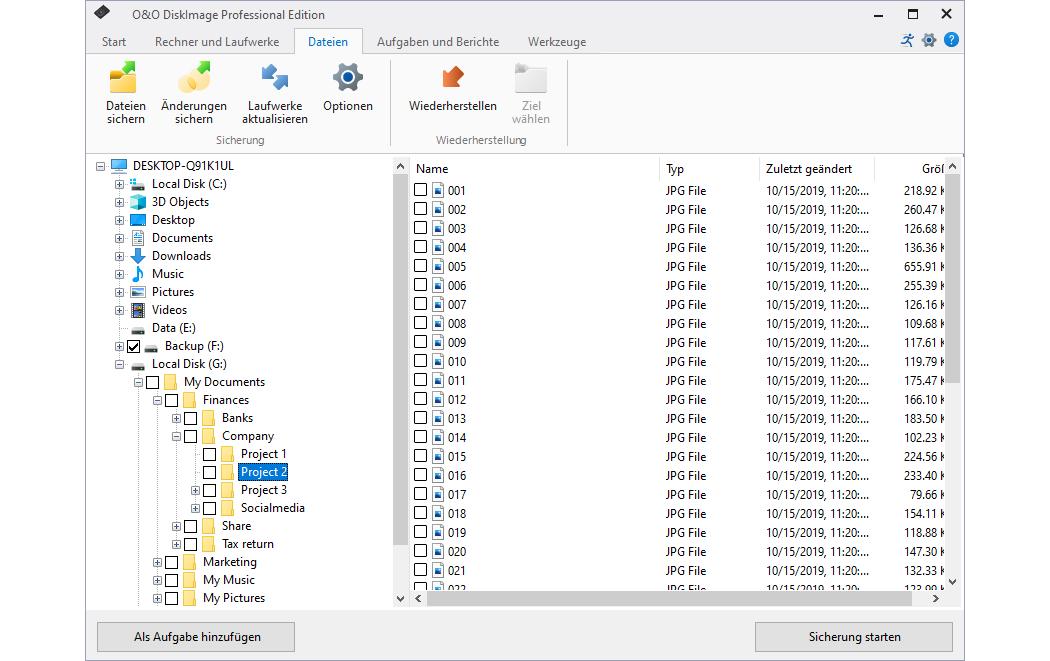Select the Dateien tab
Image resolution: width=1050 pixels, height=661 pixels.
tap(328, 42)
